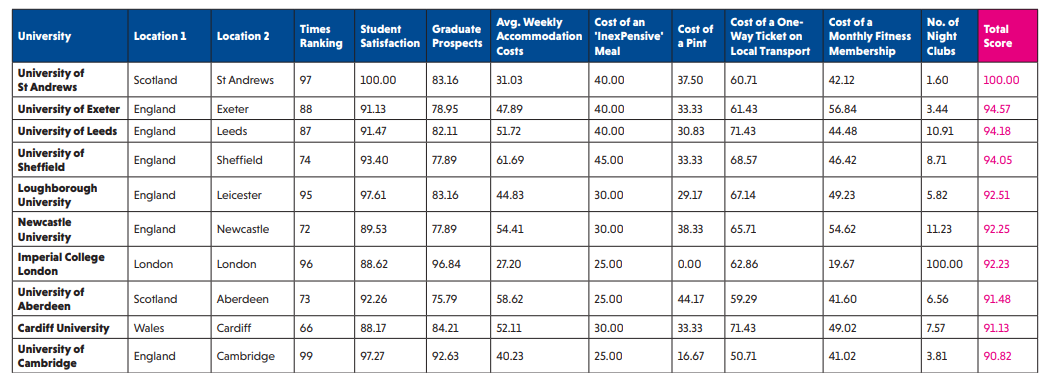The image size is (1057, 373).
Task: Click the Imperial College London cell
Action: coord(70,264)
